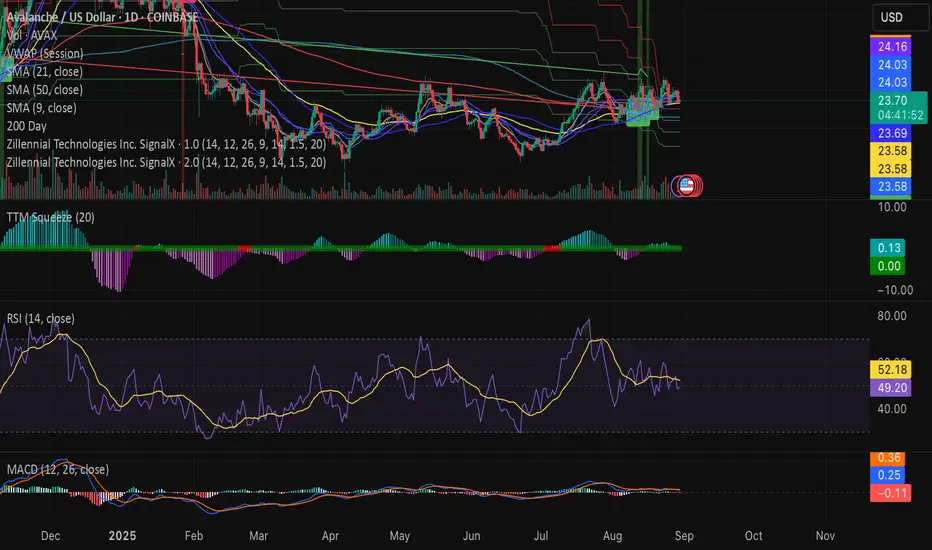Click the purple 24.16 price label
The image size is (932, 550).
(890, 46)
